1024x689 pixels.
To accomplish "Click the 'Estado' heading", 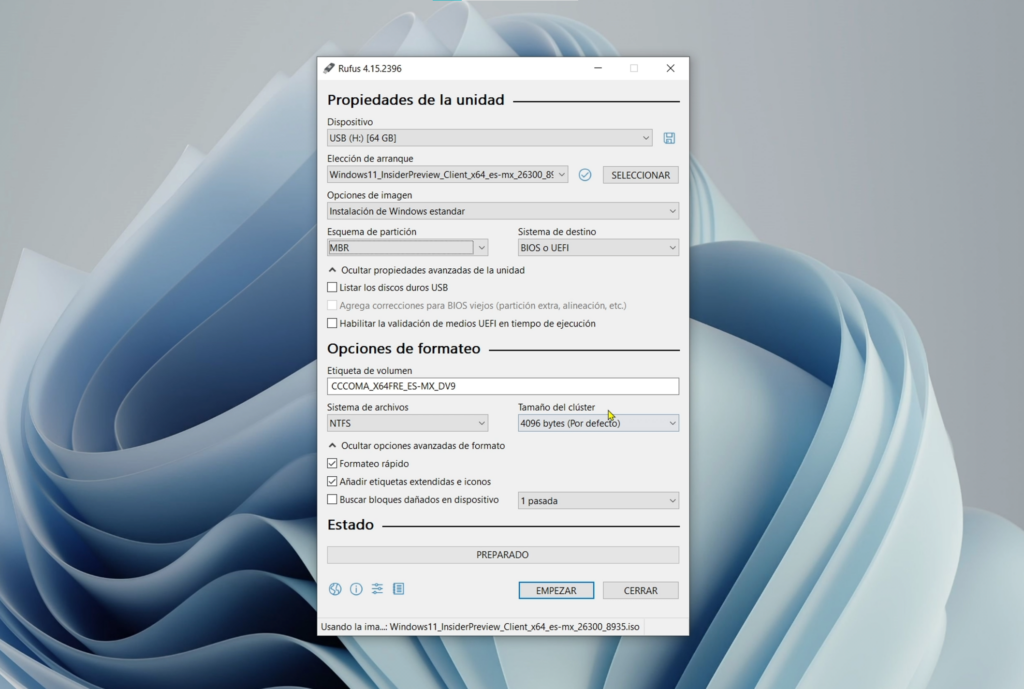I will (351, 525).
